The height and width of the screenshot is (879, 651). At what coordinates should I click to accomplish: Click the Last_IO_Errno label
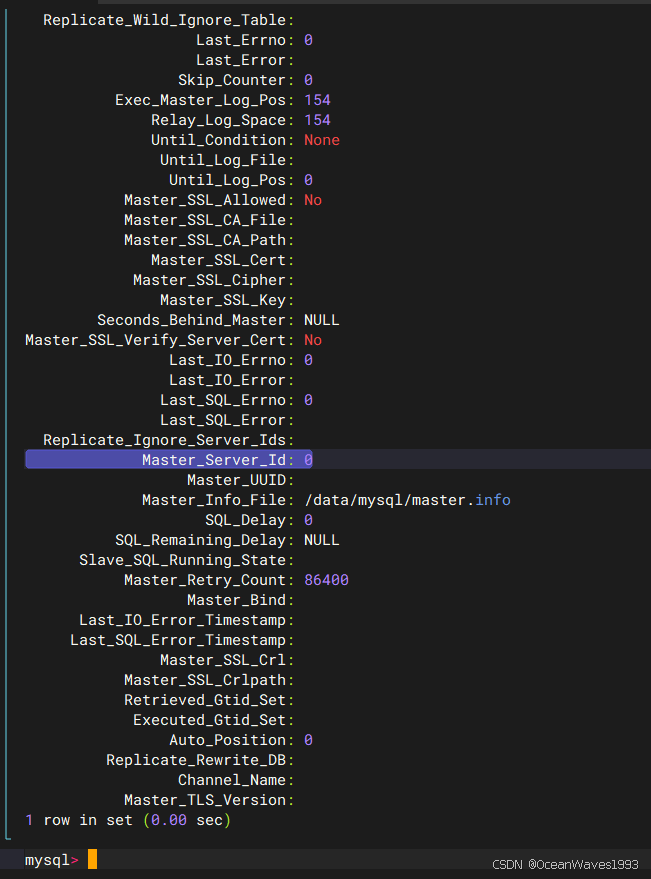point(228,360)
